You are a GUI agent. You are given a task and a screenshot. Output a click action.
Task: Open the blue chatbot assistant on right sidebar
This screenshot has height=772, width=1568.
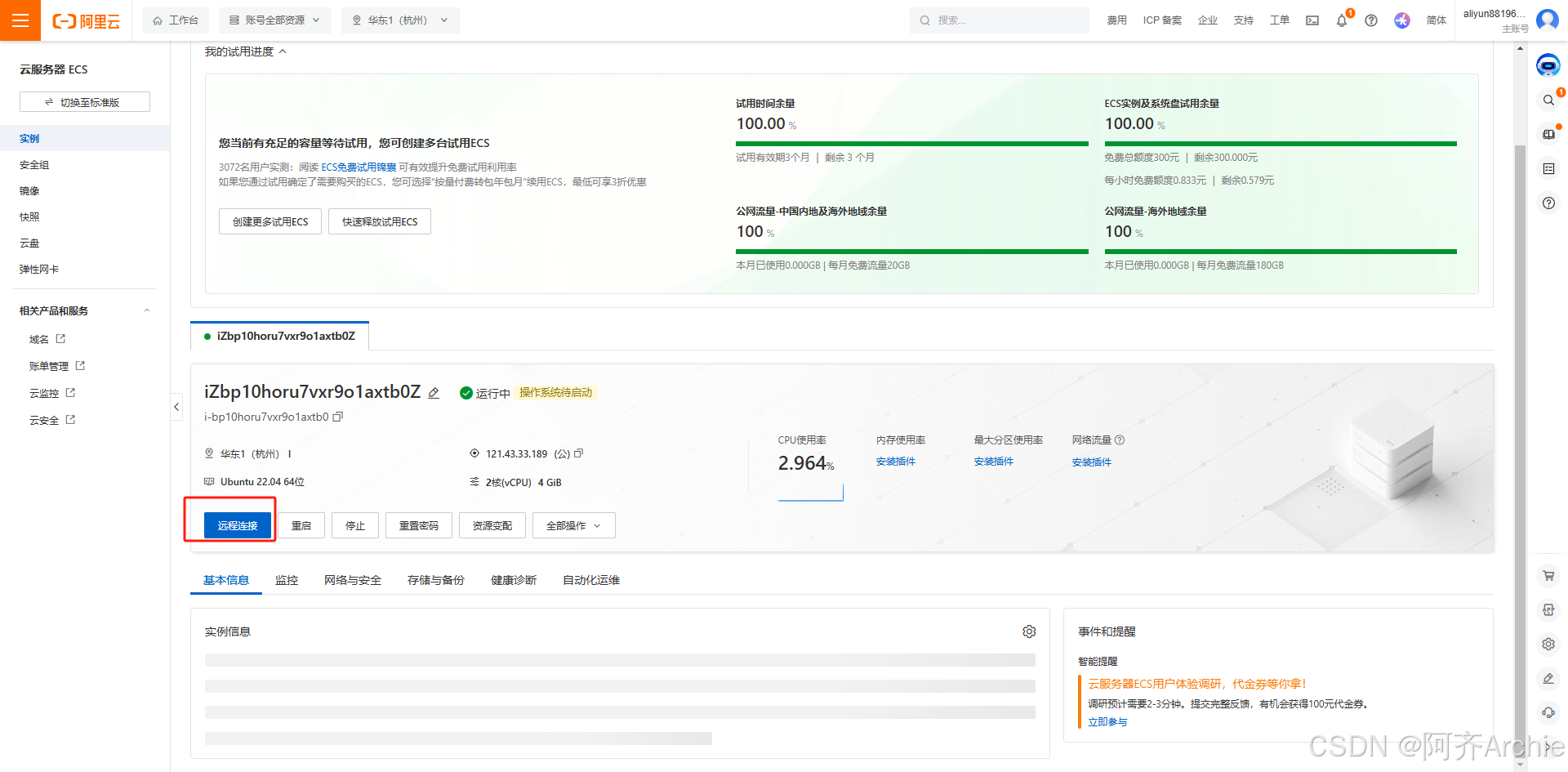[1548, 65]
